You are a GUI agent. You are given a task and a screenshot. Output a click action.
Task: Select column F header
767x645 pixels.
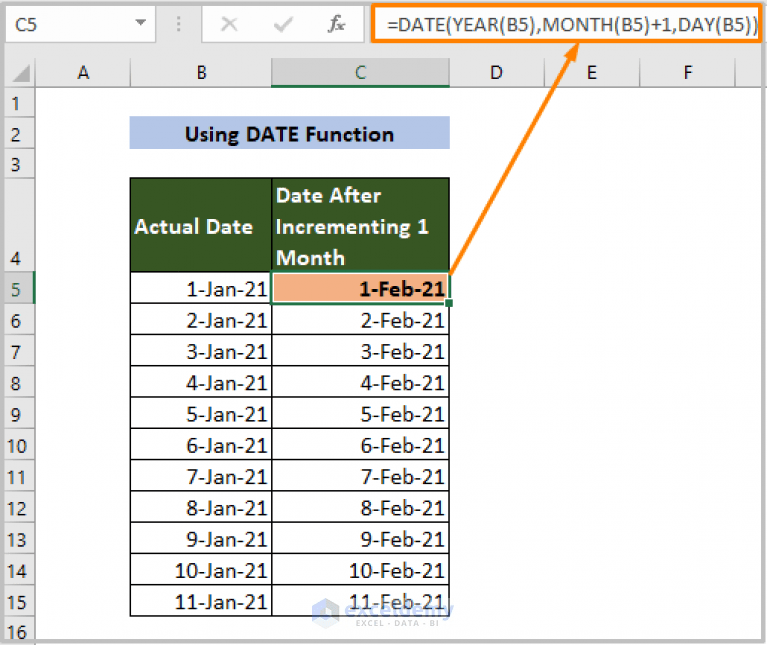tap(687, 72)
